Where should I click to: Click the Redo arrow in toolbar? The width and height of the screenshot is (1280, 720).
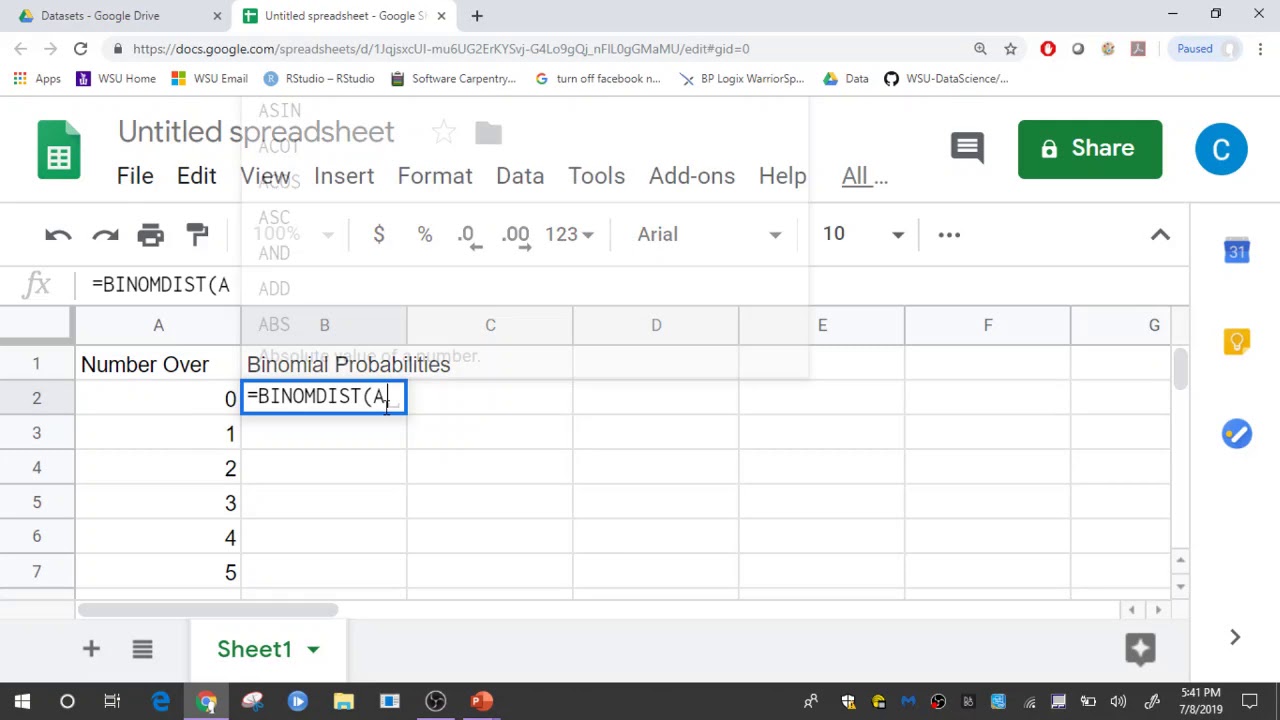[x=105, y=234]
